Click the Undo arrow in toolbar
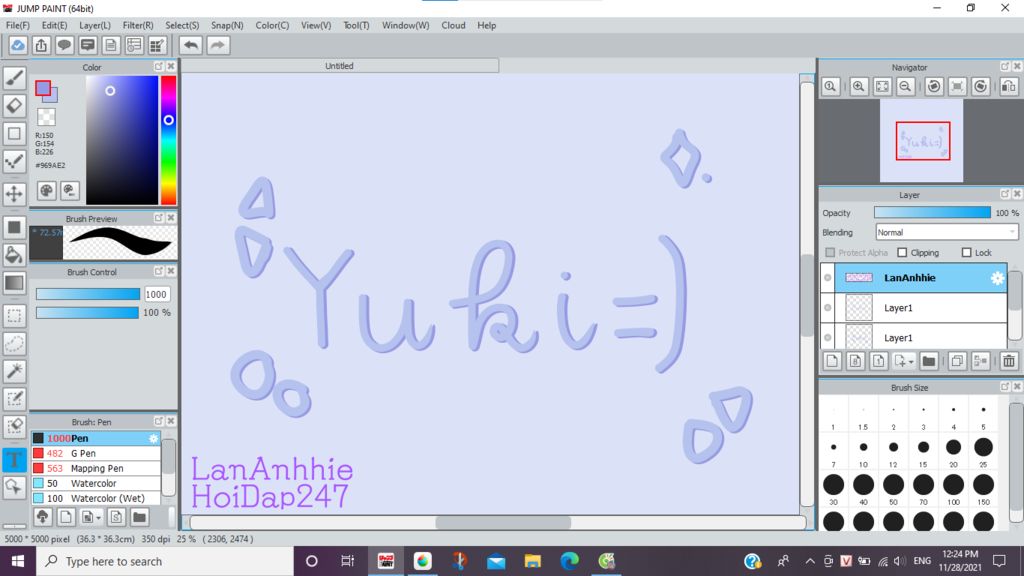The image size is (1024, 576). coord(191,45)
